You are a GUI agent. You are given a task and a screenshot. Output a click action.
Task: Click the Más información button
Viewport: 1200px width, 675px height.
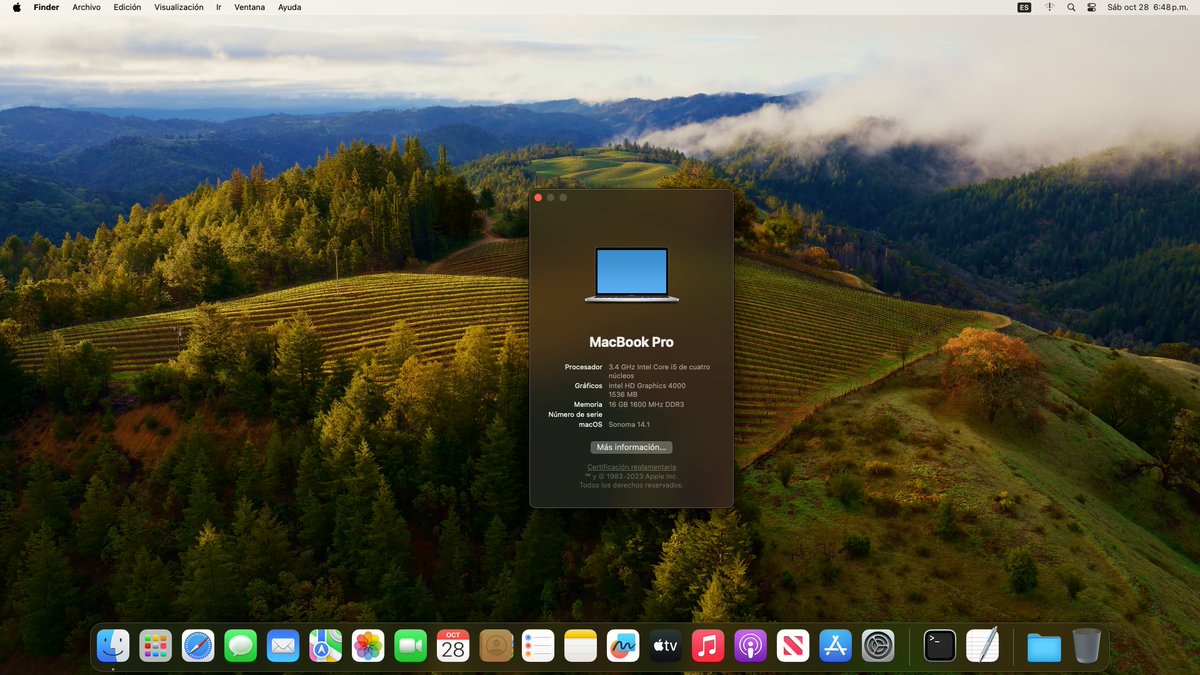click(631, 447)
